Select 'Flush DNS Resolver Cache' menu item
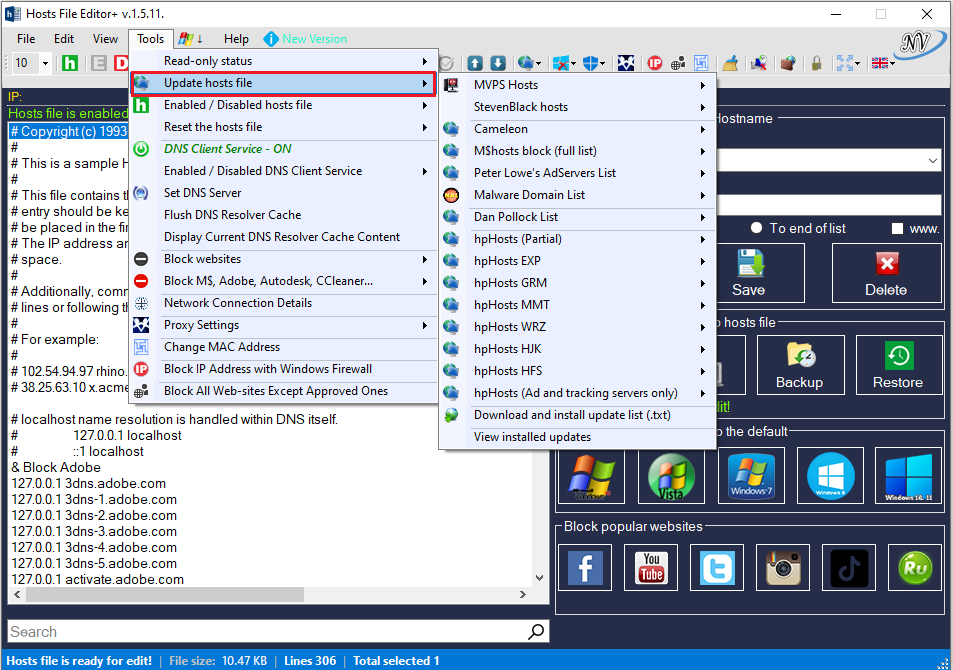This screenshot has height=670, width=953. coord(284,215)
